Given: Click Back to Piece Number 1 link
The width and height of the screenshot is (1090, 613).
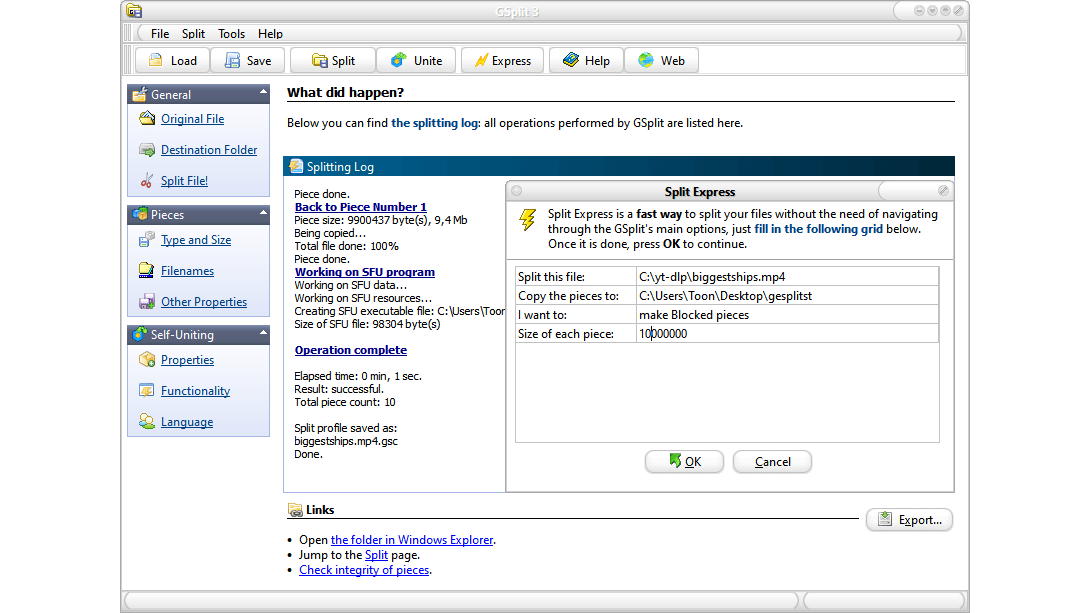Looking at the screenshot, I should pos(360,206).
